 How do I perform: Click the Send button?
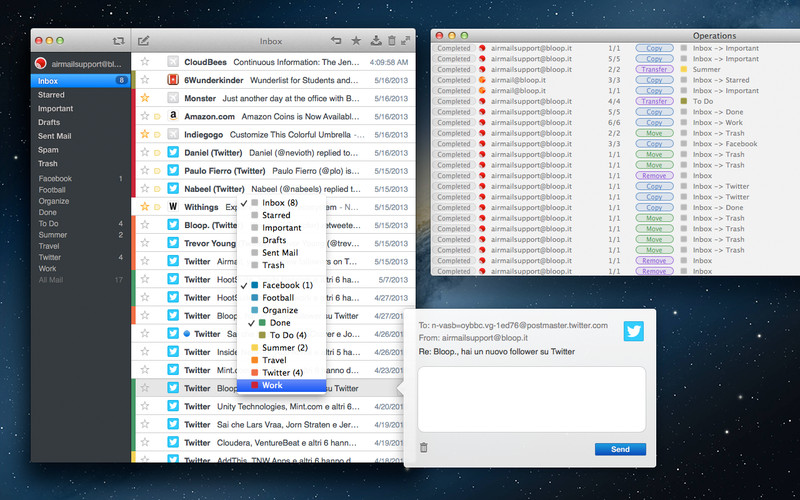(x=620, y=449)
